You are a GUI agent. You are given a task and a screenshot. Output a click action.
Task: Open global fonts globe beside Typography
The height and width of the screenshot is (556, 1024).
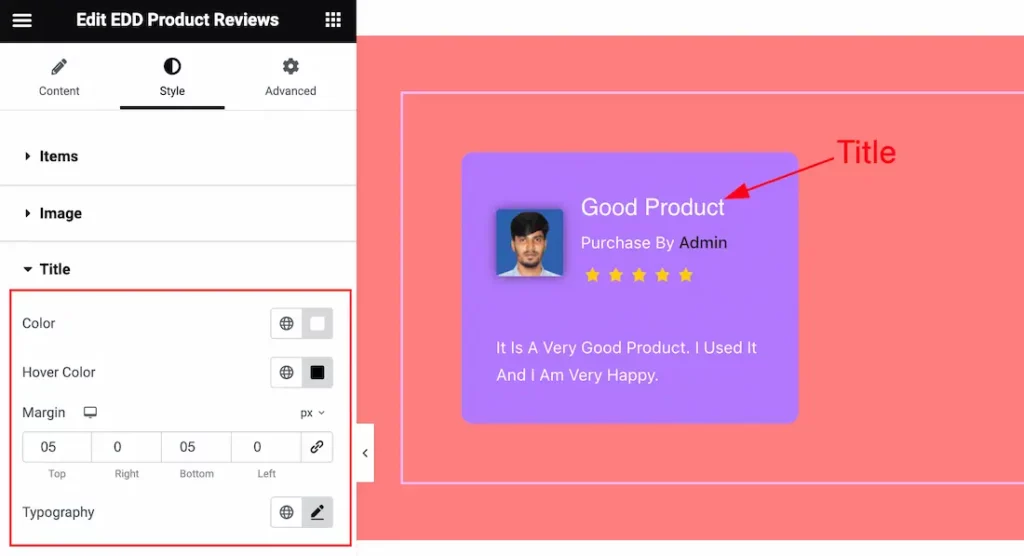pyautogui.click(x=287, y=512)
